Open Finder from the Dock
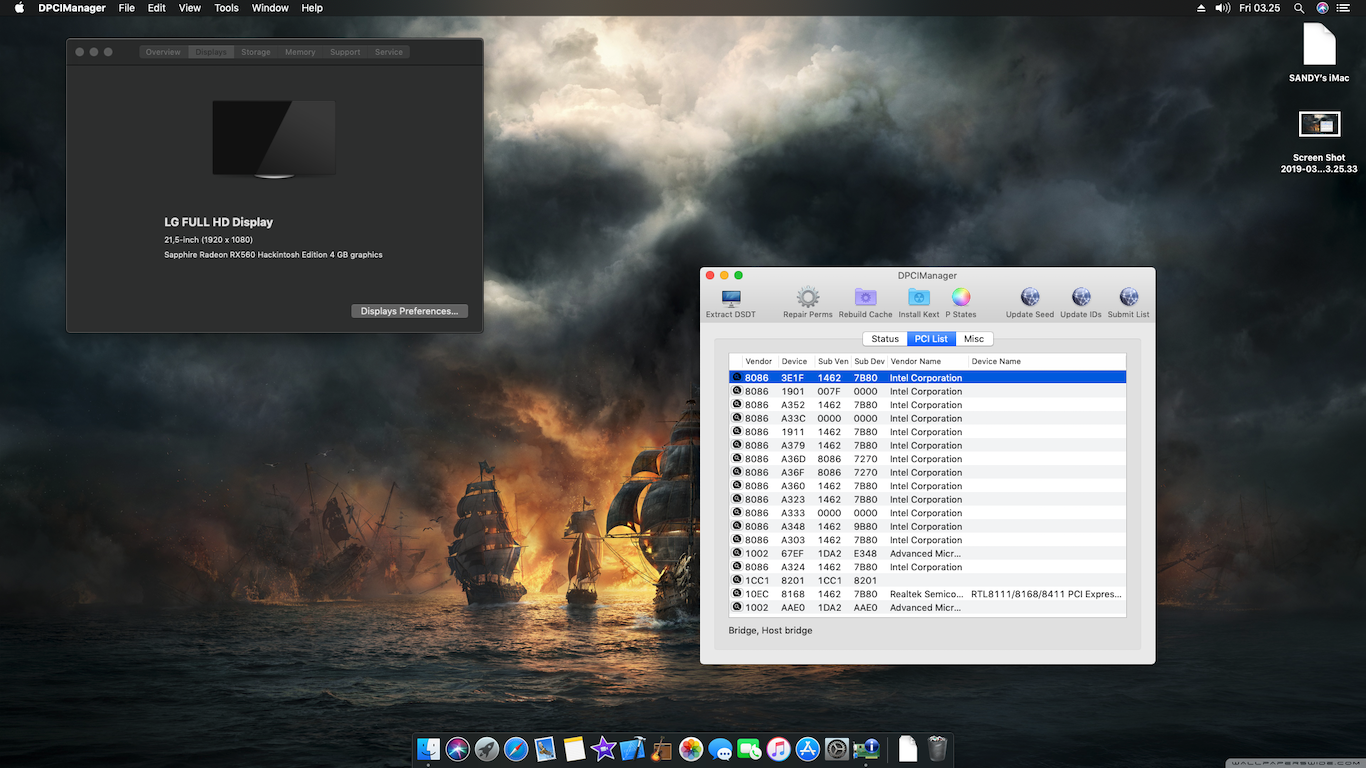The image size is (1366, 768). tap(428, 749)
